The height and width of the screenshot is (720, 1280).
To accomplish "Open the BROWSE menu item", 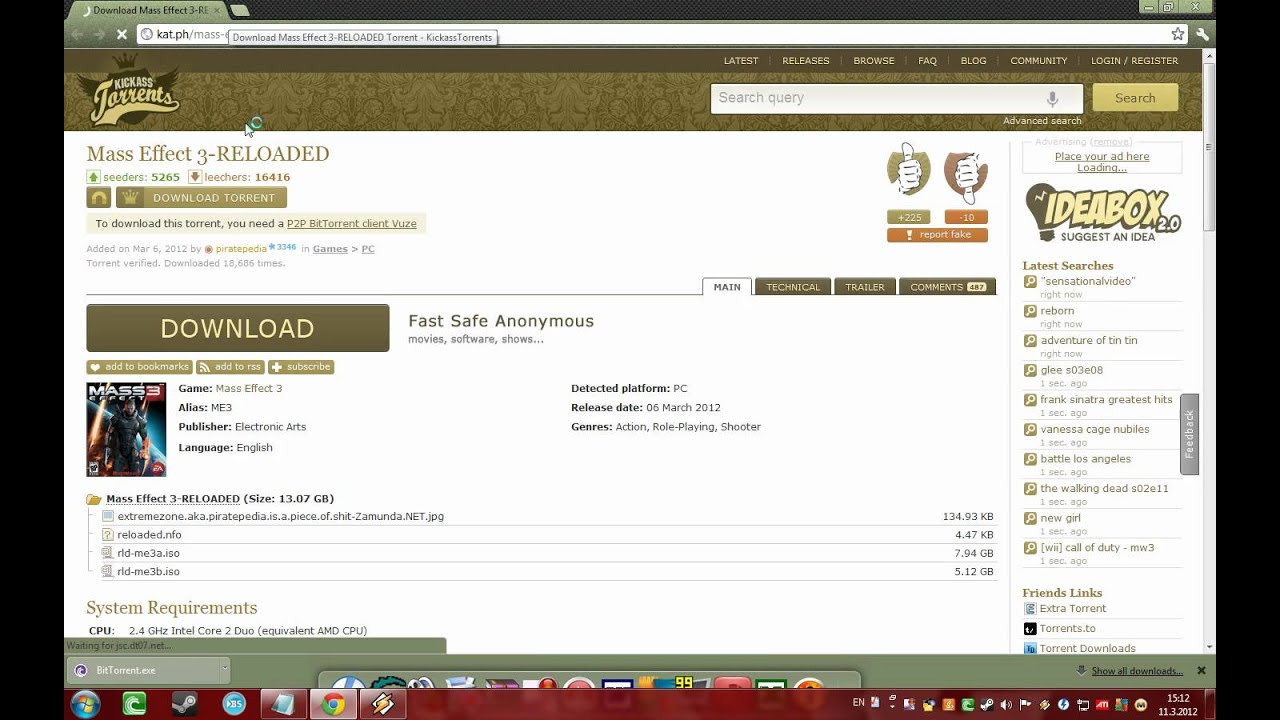I will coord(874,61).
